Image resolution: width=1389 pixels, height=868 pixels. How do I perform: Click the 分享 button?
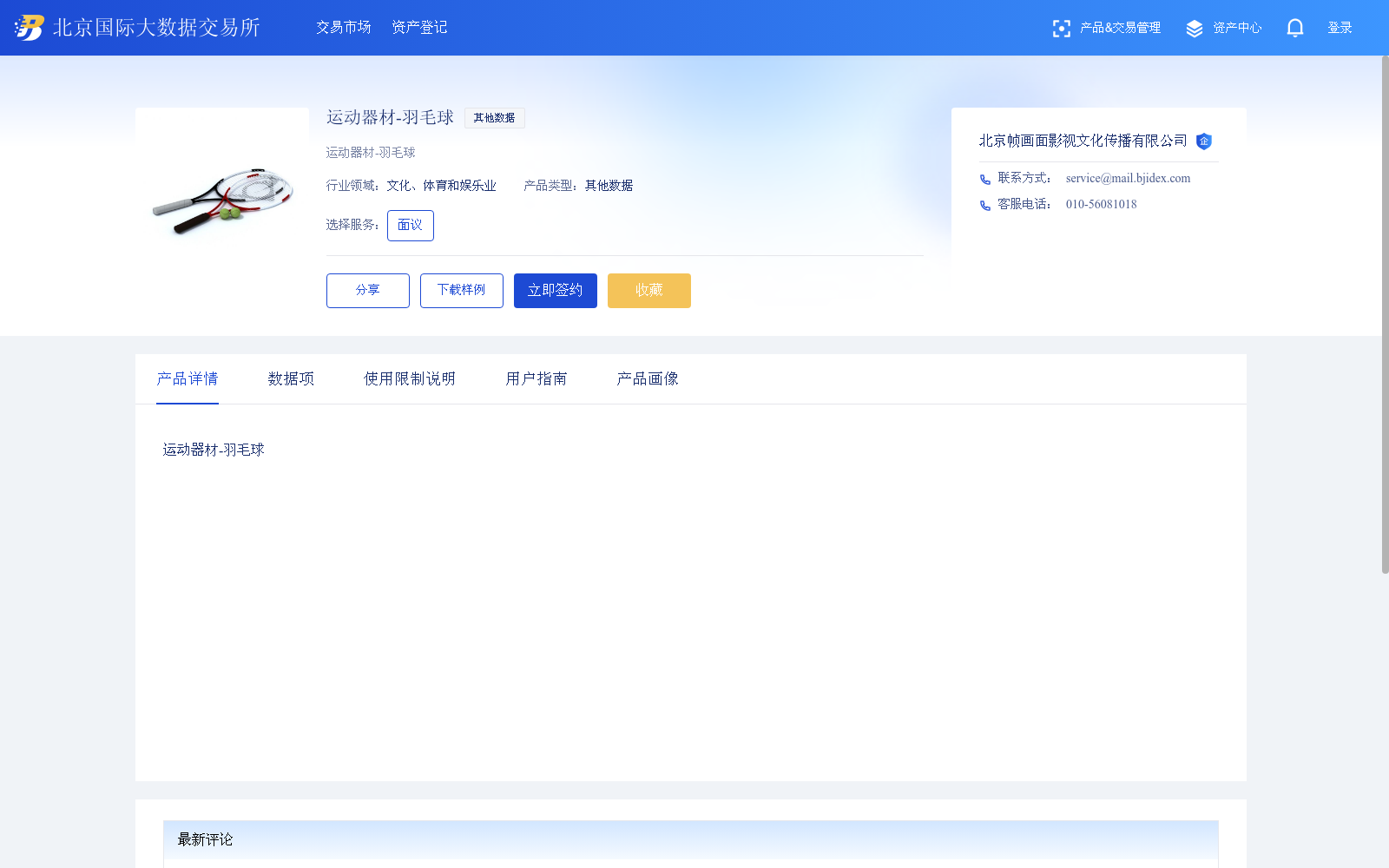[368, 291]
